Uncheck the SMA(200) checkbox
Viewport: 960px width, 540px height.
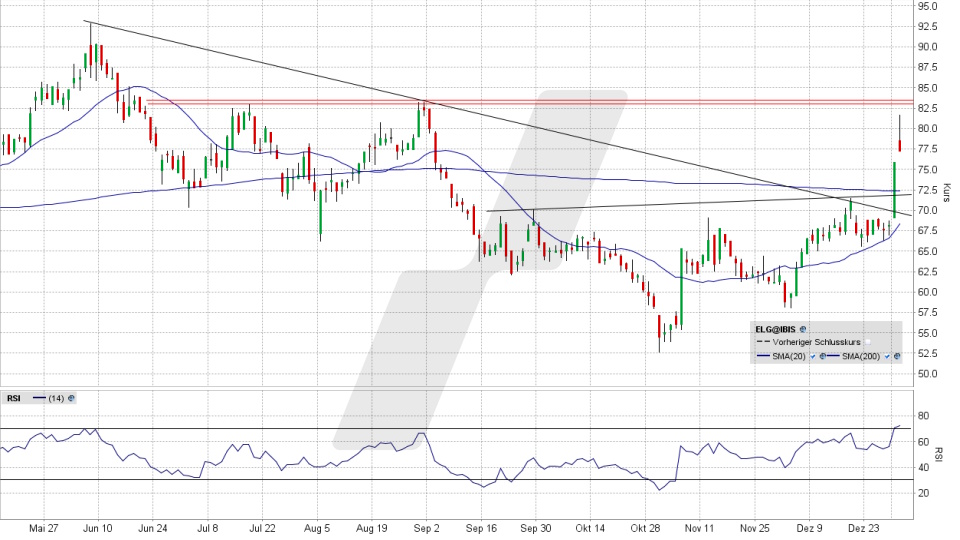(887, 356)
